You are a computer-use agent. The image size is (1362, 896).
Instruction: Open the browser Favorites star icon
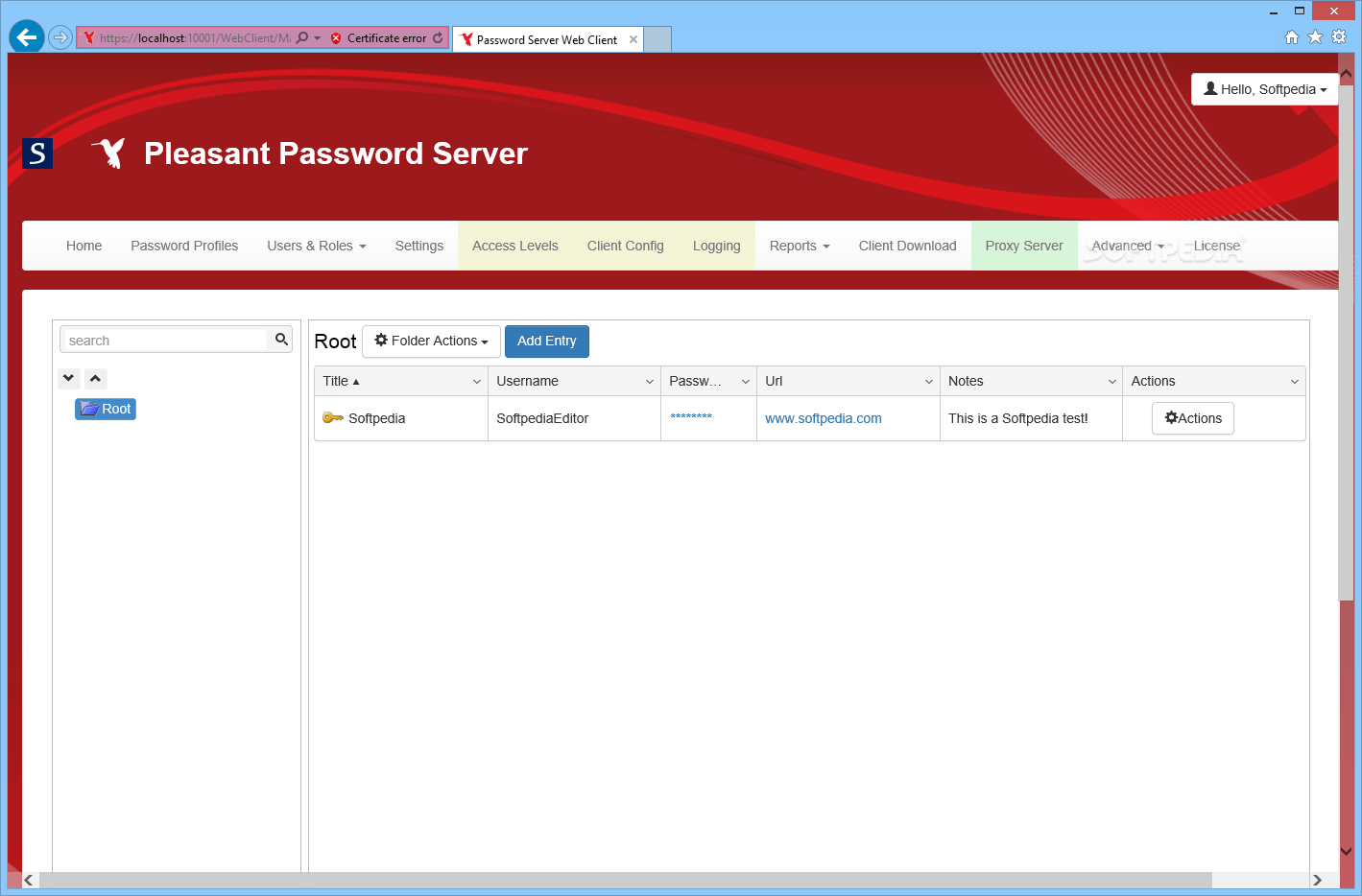point(1315,37)
